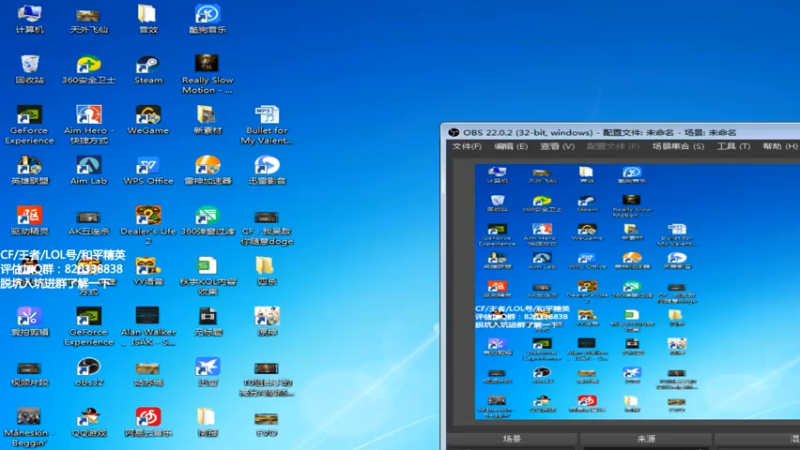Launch the 迅雷 downloader
Viewport: 800px width, 450px height.
pos(207,372)
